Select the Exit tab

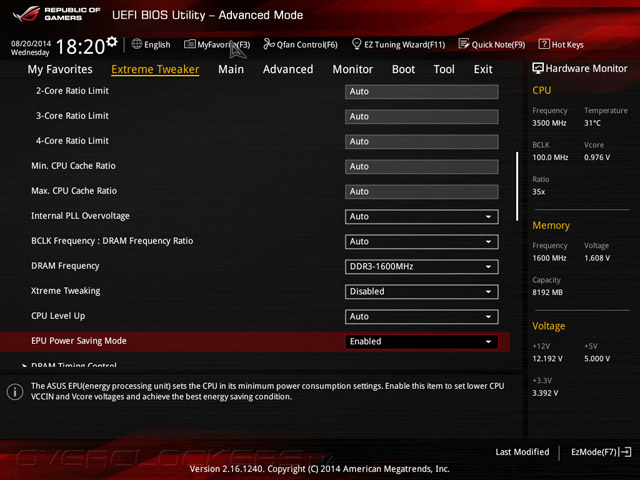point(483,69)
